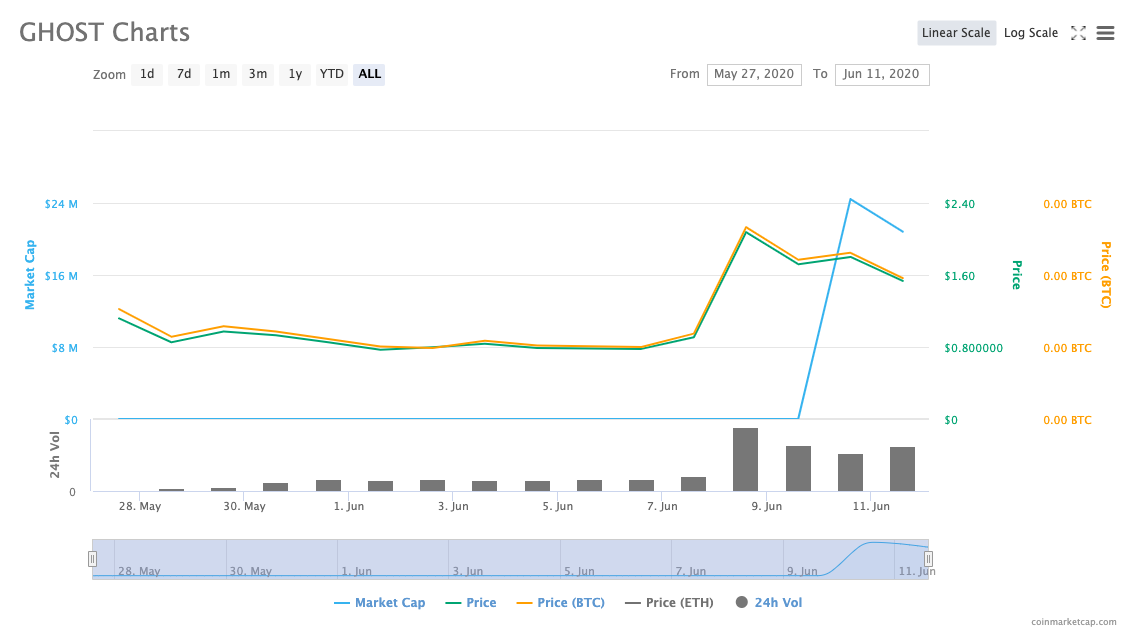The image size is (1141, 643).
Task: Toggle Price (BTC) series in legend
Action: click(560, 602)
